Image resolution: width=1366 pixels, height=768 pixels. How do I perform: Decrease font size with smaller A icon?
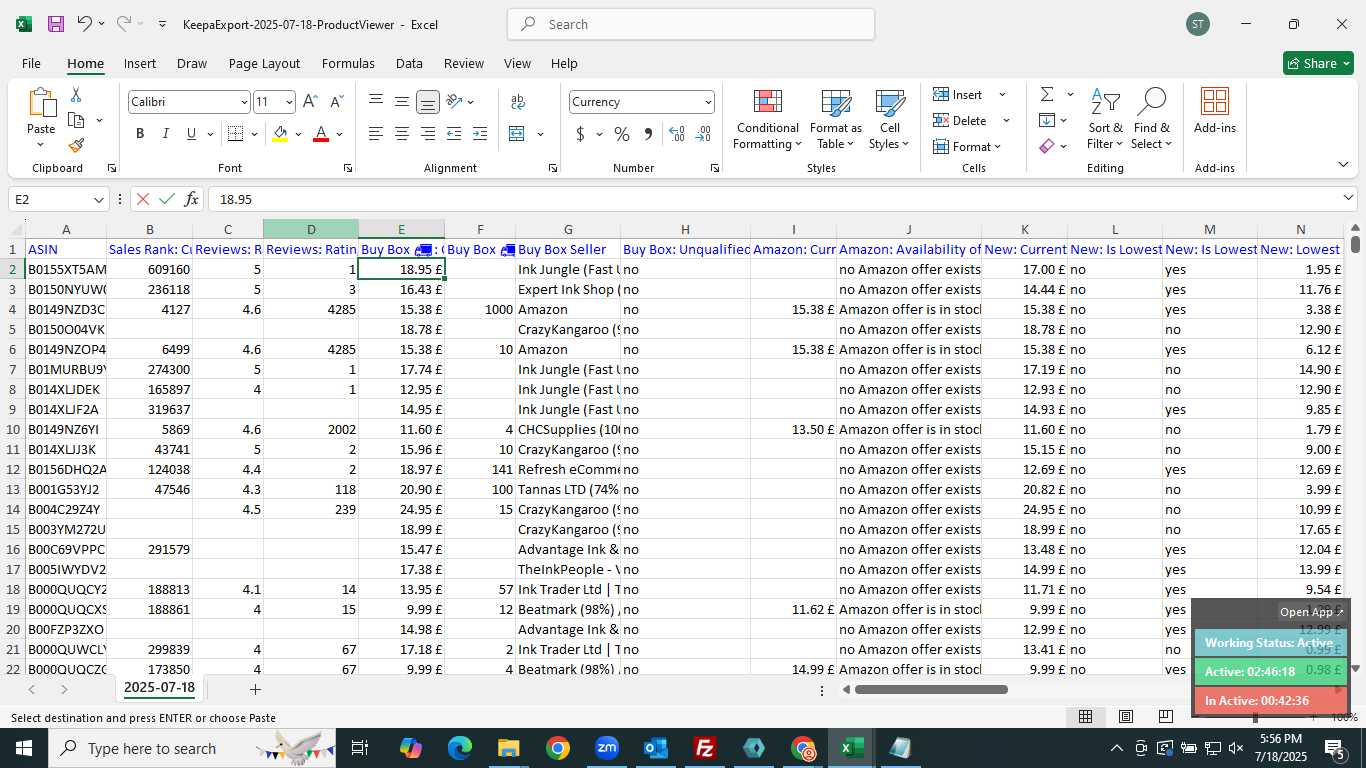(x=336, y=102)
